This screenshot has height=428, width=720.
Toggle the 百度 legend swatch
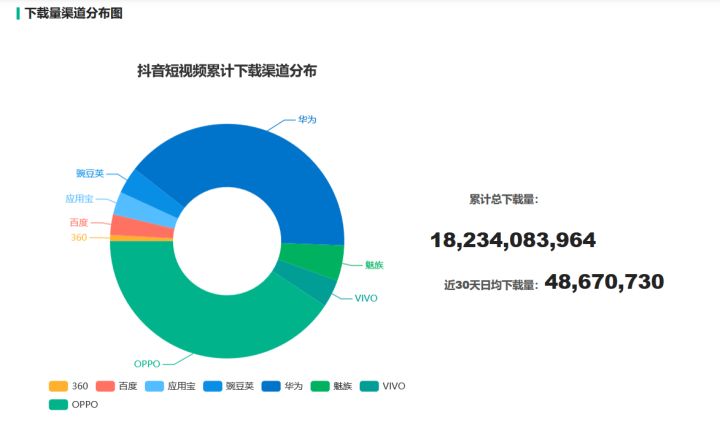pos(105,386)
